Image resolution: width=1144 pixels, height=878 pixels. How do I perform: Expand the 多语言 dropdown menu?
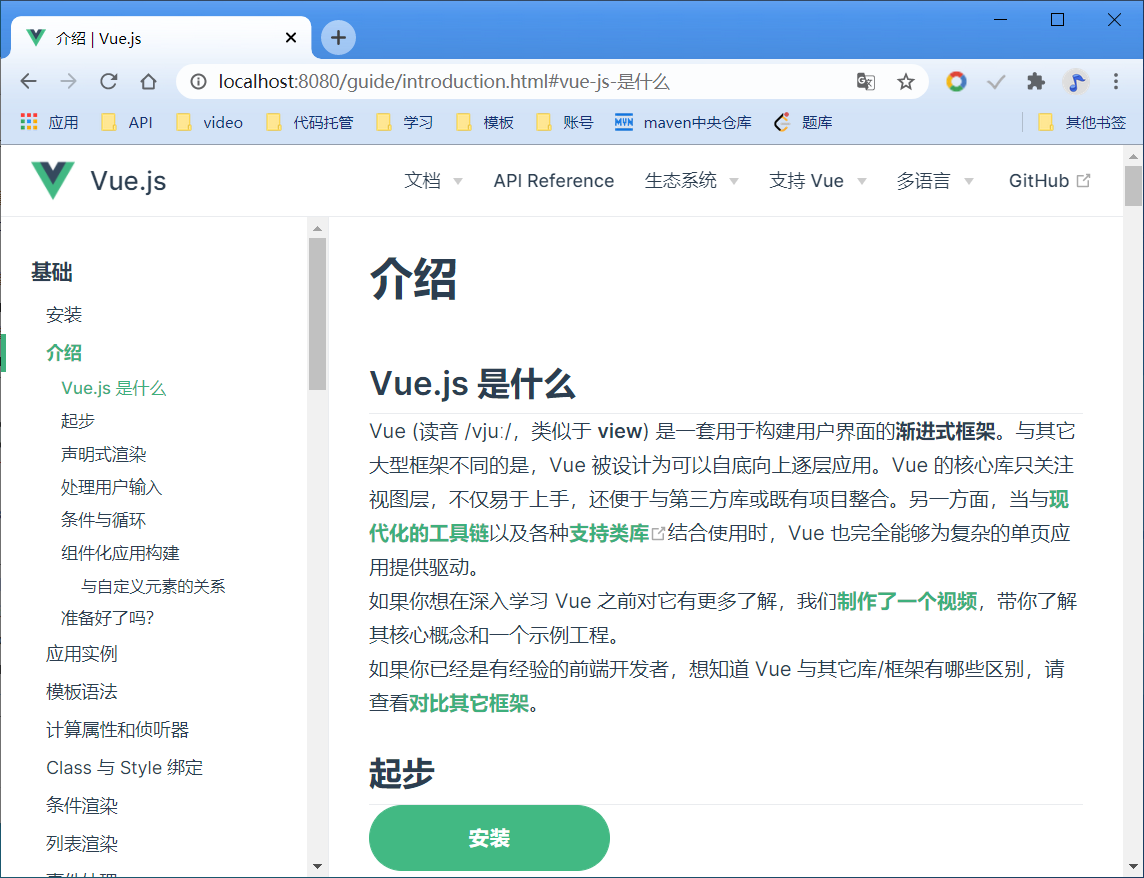click(x=935, y=180)
